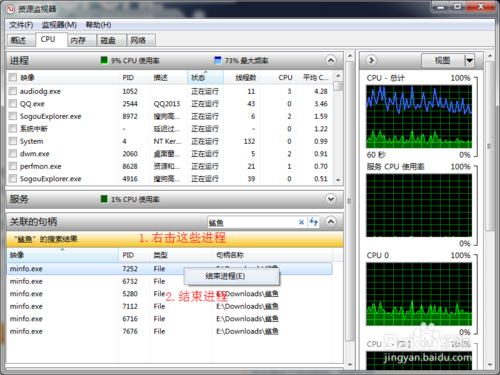This screenshot has height=375, width=500.
Task: Choose 结束进程(E) from context menu
Action: 232,276
